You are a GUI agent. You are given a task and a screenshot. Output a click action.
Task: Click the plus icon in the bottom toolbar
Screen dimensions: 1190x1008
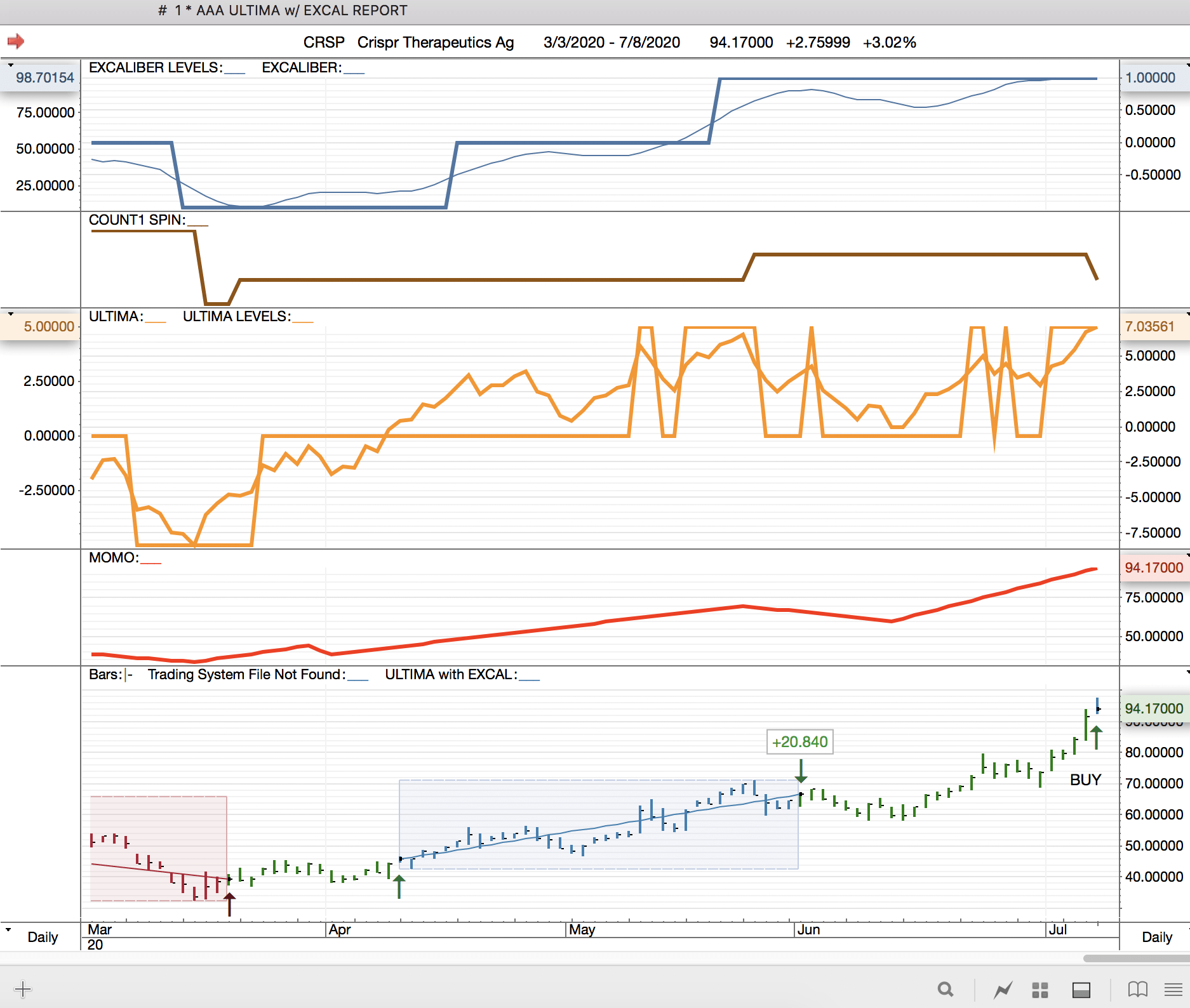pyautogui.click(x=22, y=989)
